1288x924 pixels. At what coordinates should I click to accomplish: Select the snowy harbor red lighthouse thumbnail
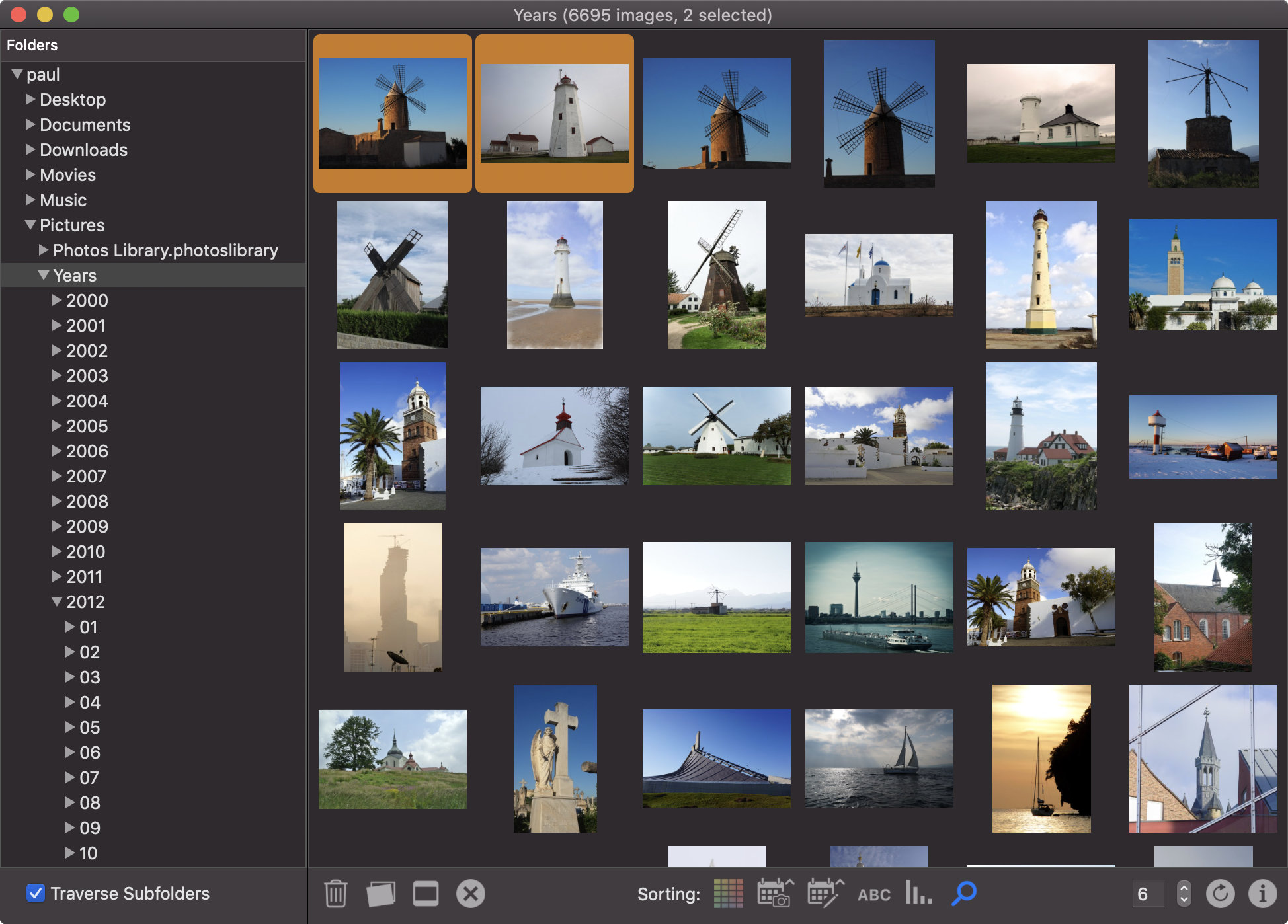click(1203, 436)
